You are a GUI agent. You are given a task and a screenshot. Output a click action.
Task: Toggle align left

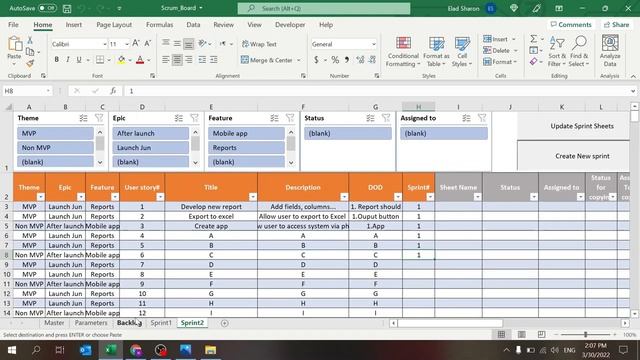click(166, 60)
